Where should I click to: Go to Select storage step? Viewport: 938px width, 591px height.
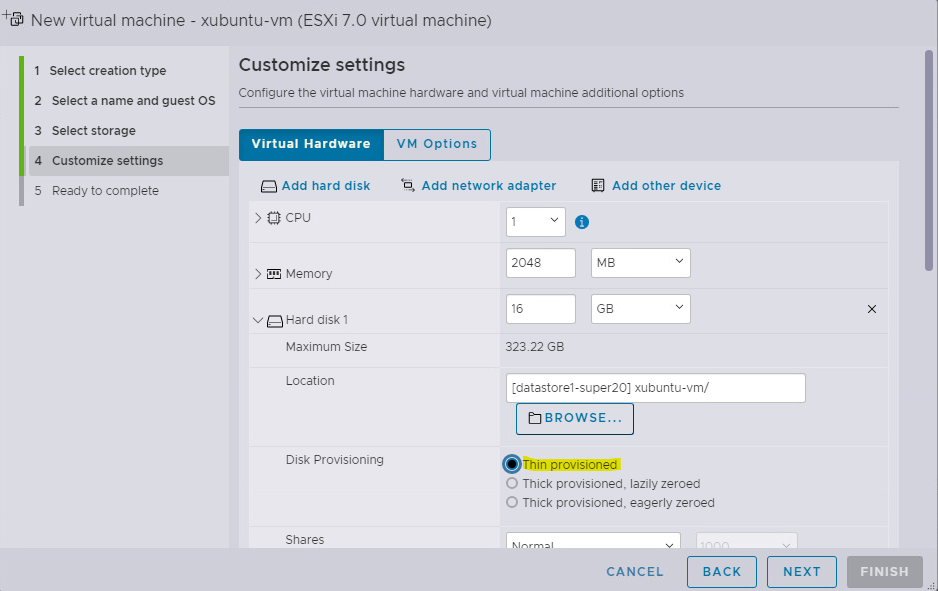tap(93, 131)
